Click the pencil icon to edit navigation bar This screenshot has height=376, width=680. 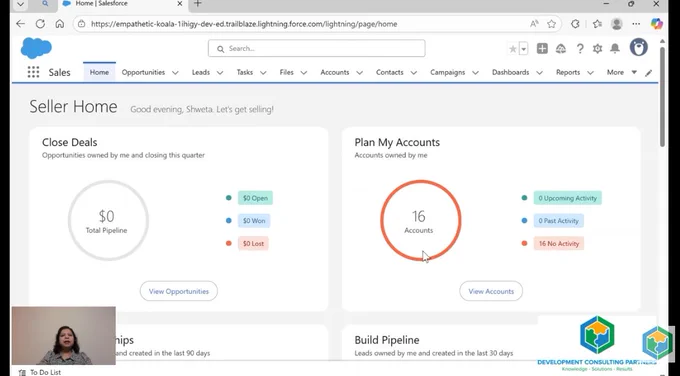[x=648, y=73]
